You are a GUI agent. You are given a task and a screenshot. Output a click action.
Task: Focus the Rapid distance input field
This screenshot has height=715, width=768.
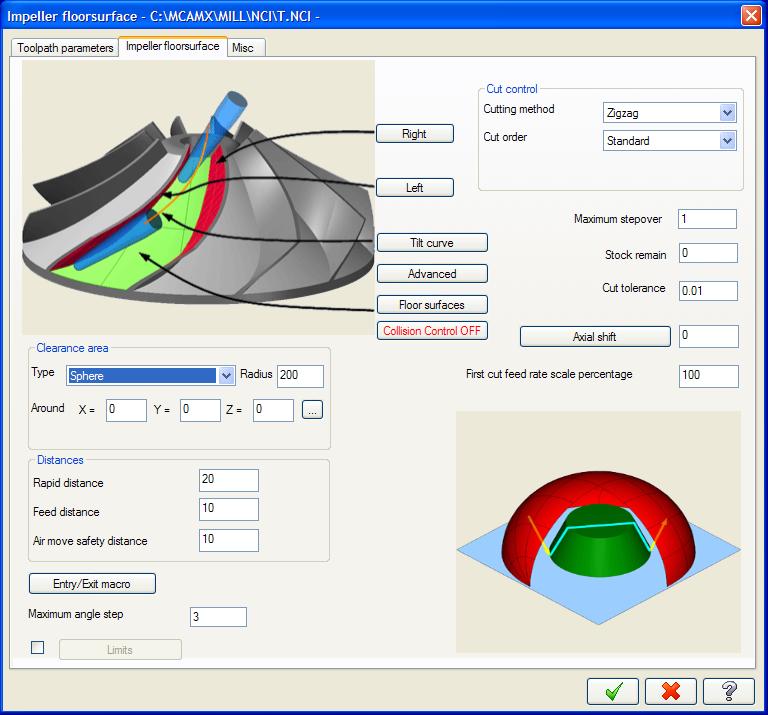[229, 481]
